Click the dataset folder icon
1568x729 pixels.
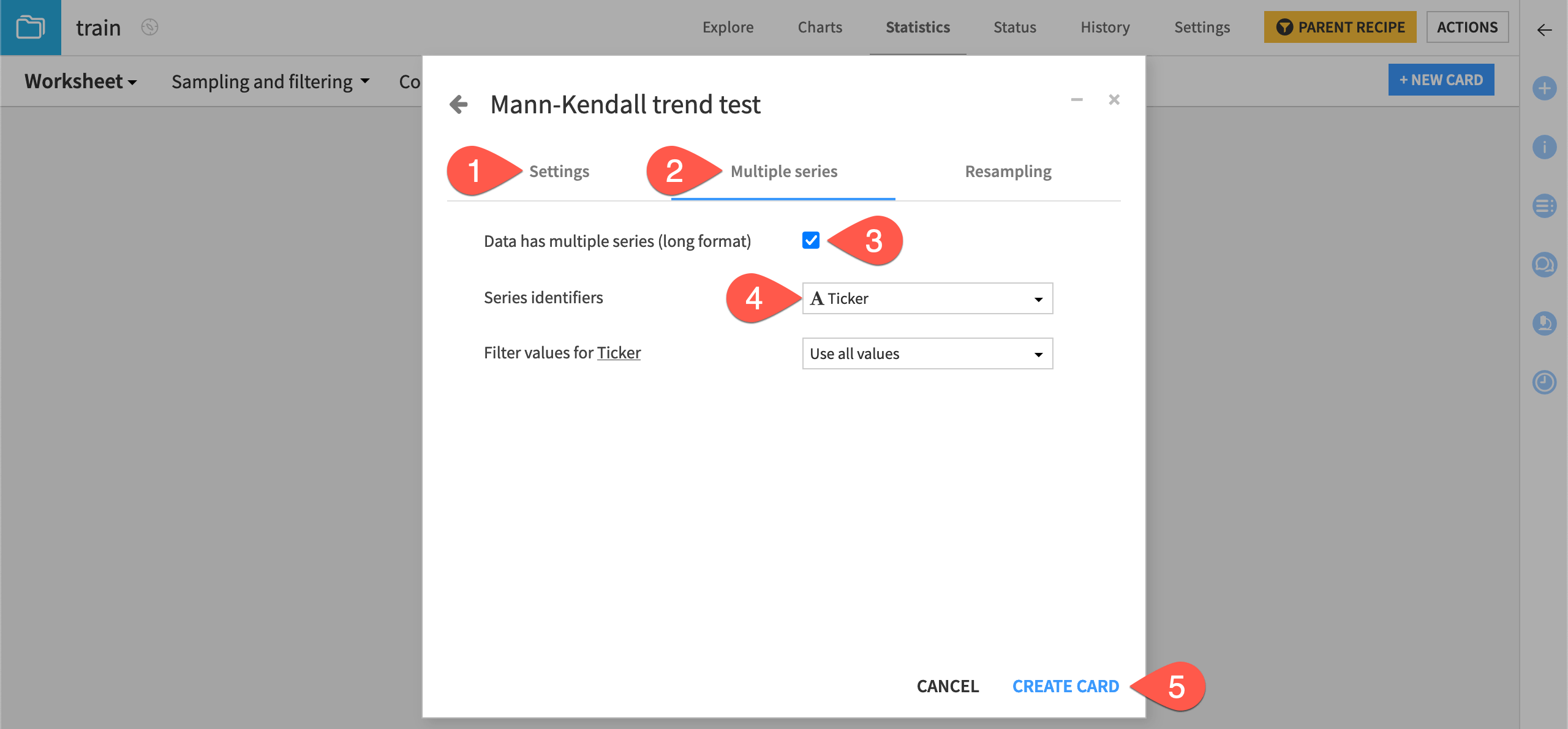point(30,28)
